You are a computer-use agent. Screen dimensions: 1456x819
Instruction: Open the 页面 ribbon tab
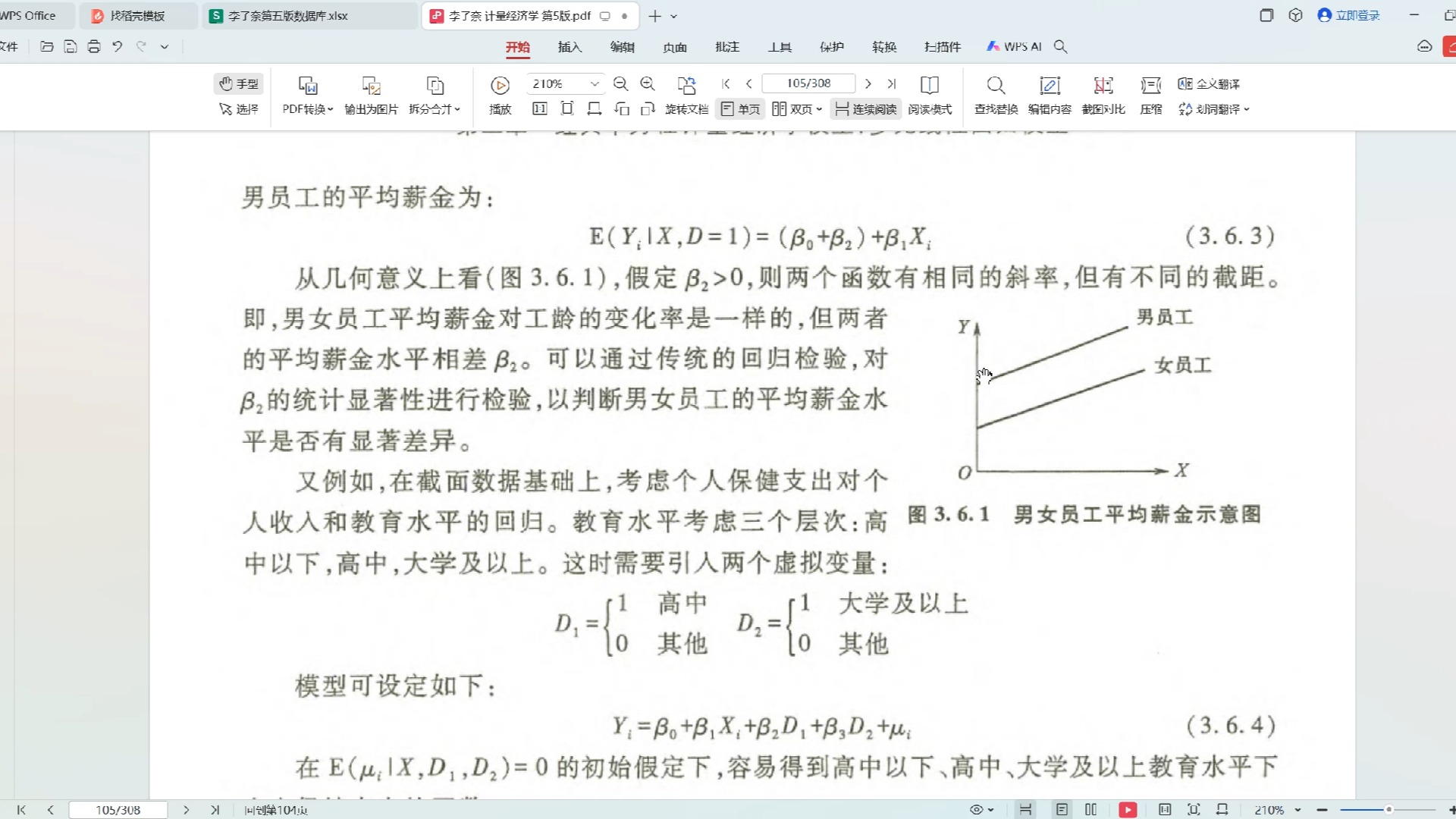675,47
